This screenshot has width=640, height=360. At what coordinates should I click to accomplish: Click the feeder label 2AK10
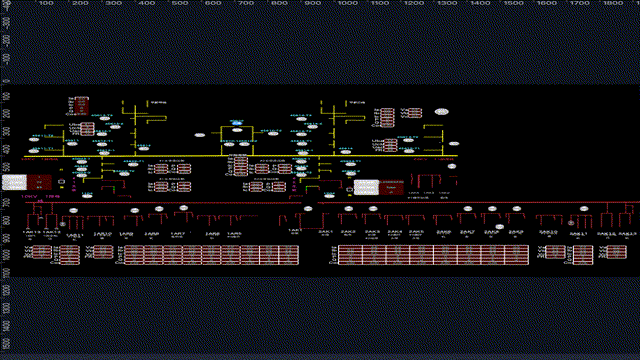[x=548, y=232]
